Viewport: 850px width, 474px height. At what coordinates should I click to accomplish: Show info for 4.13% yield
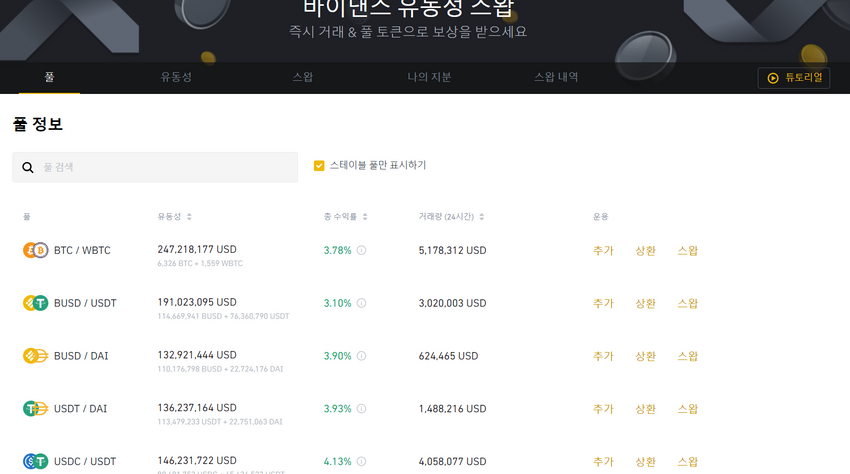(362, 462)
